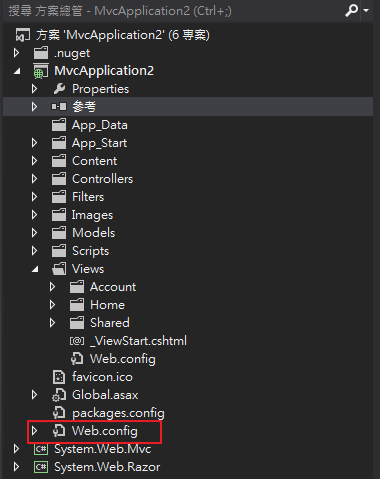Click the search magnifier icon
The width and height of the screenshot is (380, 479).
click(x=351, y=10)
